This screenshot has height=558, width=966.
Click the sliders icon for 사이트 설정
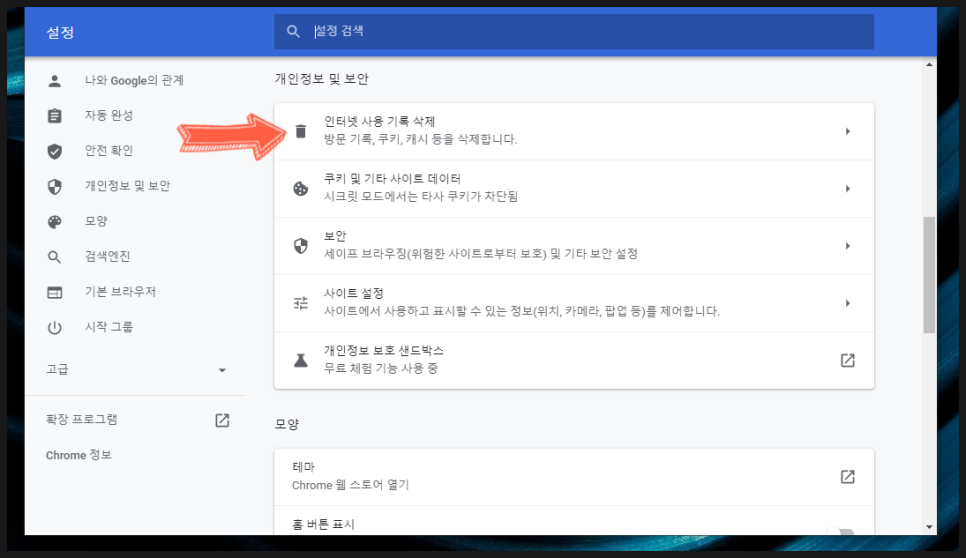click(301, 303)
